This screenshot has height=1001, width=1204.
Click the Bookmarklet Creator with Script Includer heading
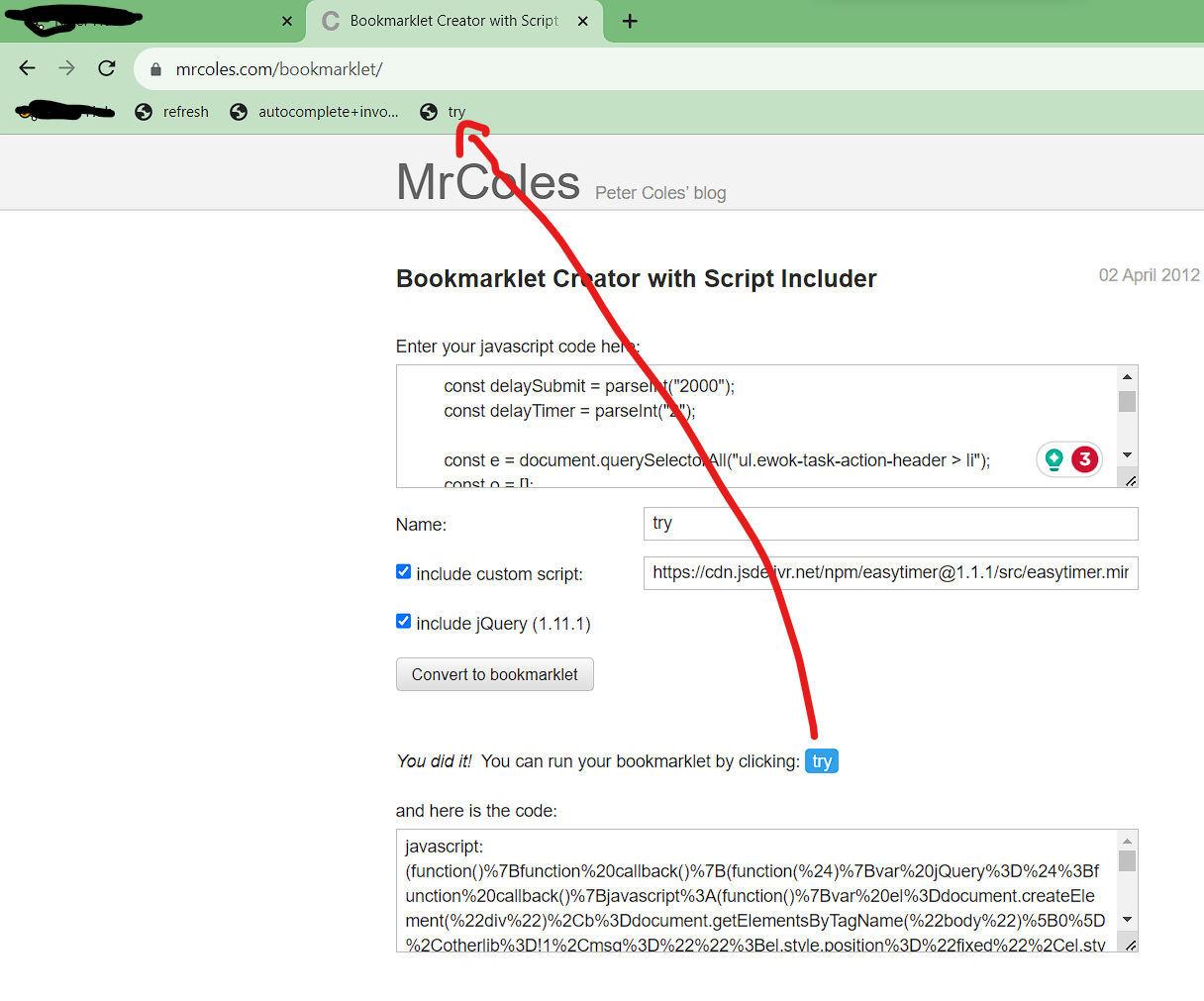pyautogui.click(x=636, y=279)
